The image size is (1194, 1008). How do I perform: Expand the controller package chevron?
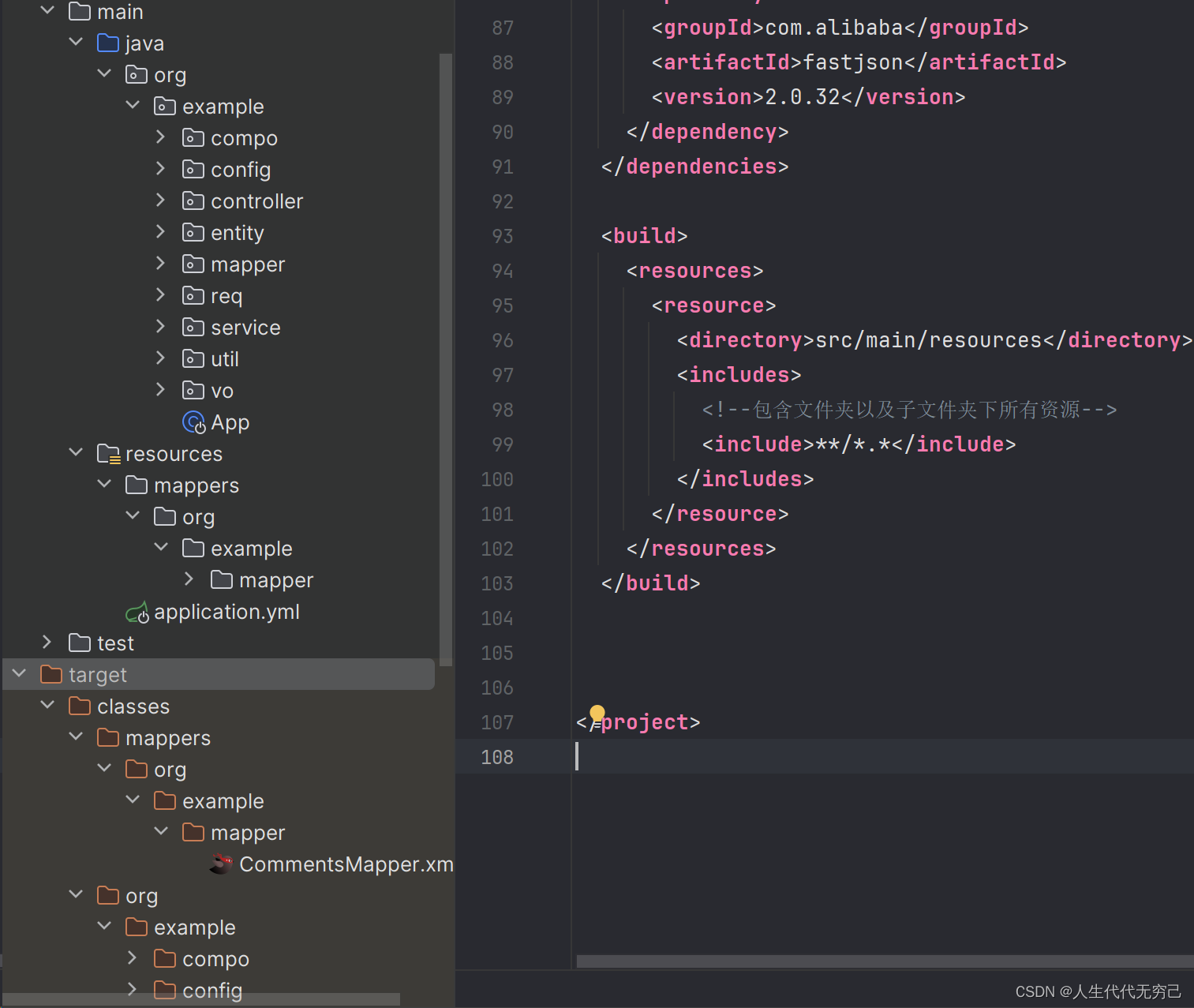click(161, 200)
